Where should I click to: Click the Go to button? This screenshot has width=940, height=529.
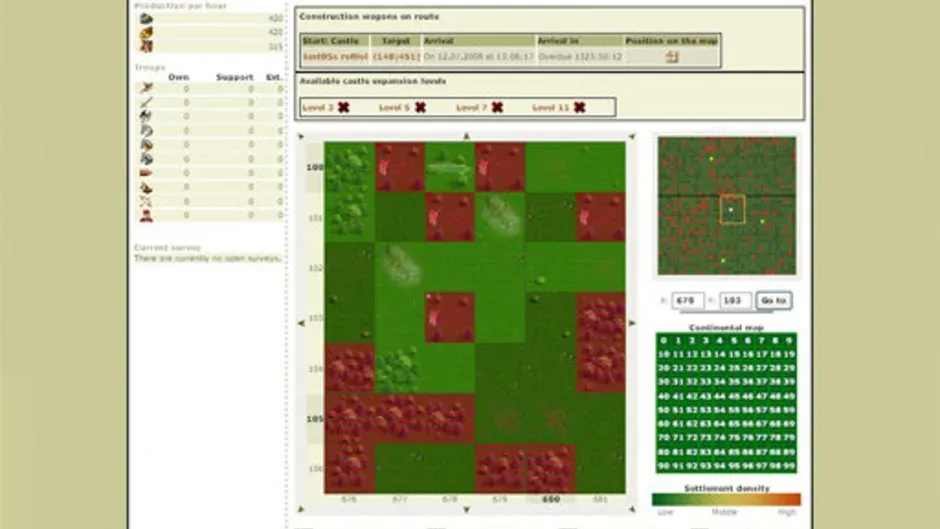(773, 300)
